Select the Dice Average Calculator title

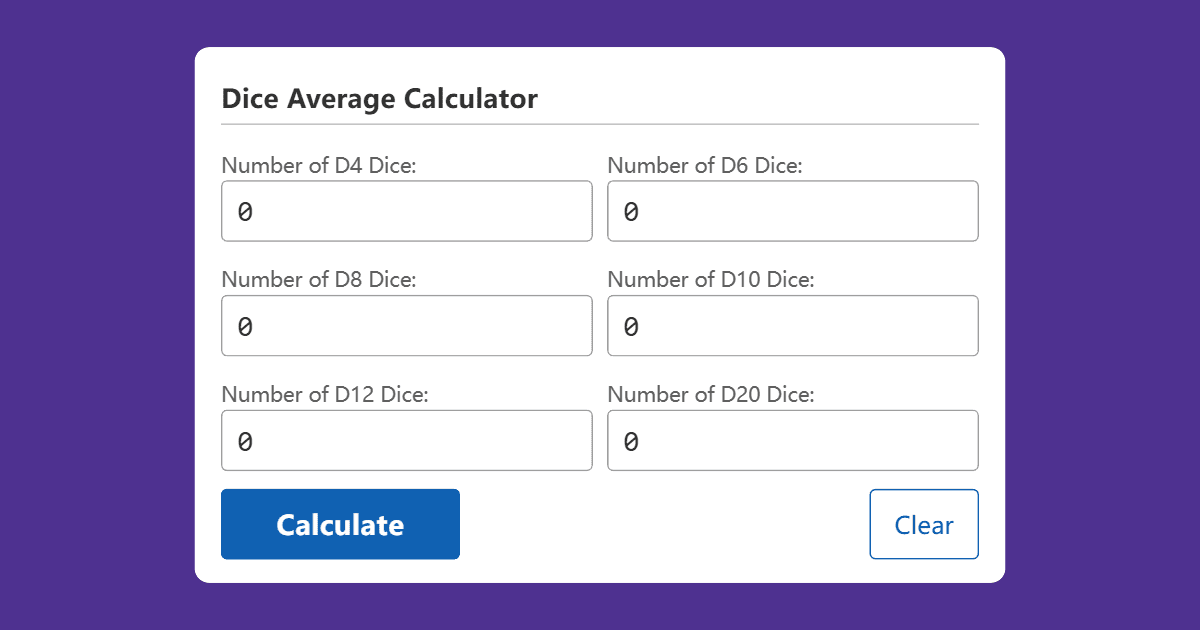click(379, 98)
